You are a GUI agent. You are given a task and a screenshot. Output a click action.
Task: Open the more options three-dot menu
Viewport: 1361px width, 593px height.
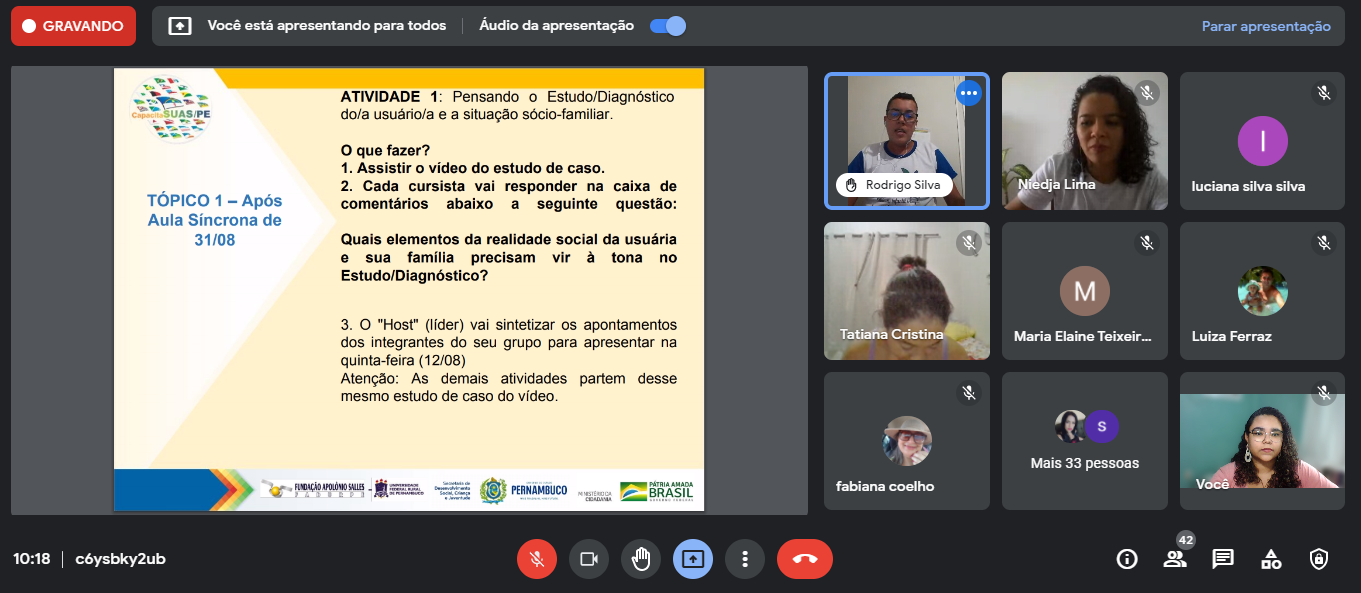click(x=745, y=559)
